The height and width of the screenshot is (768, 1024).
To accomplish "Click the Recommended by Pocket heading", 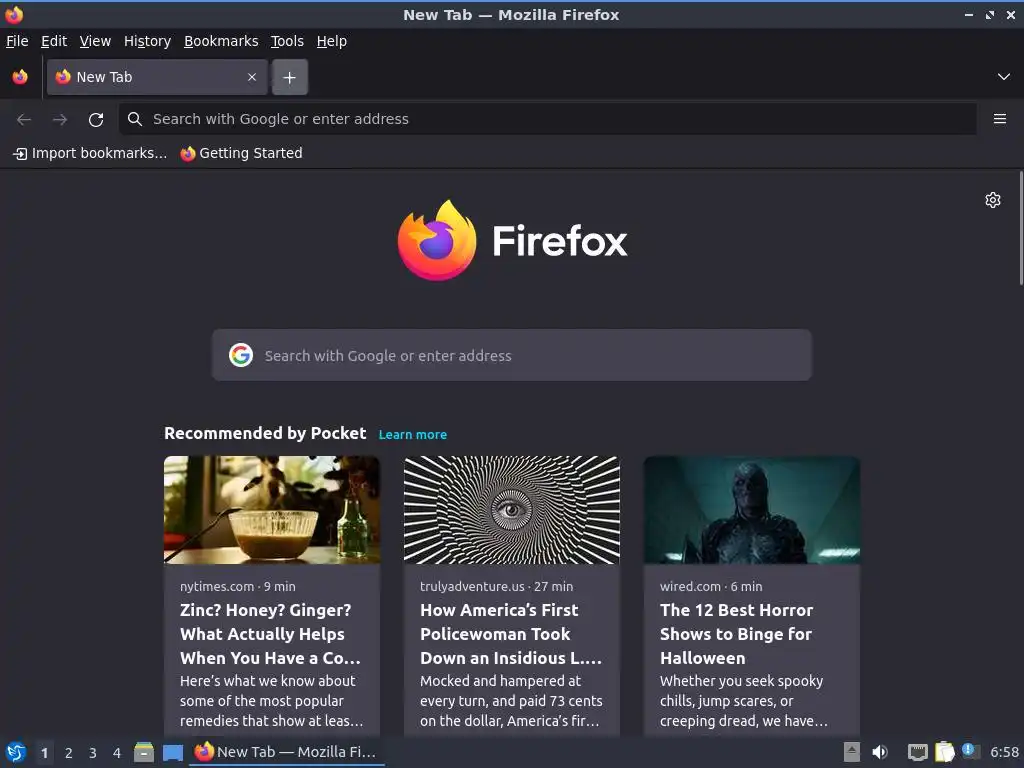I will 265,433.
